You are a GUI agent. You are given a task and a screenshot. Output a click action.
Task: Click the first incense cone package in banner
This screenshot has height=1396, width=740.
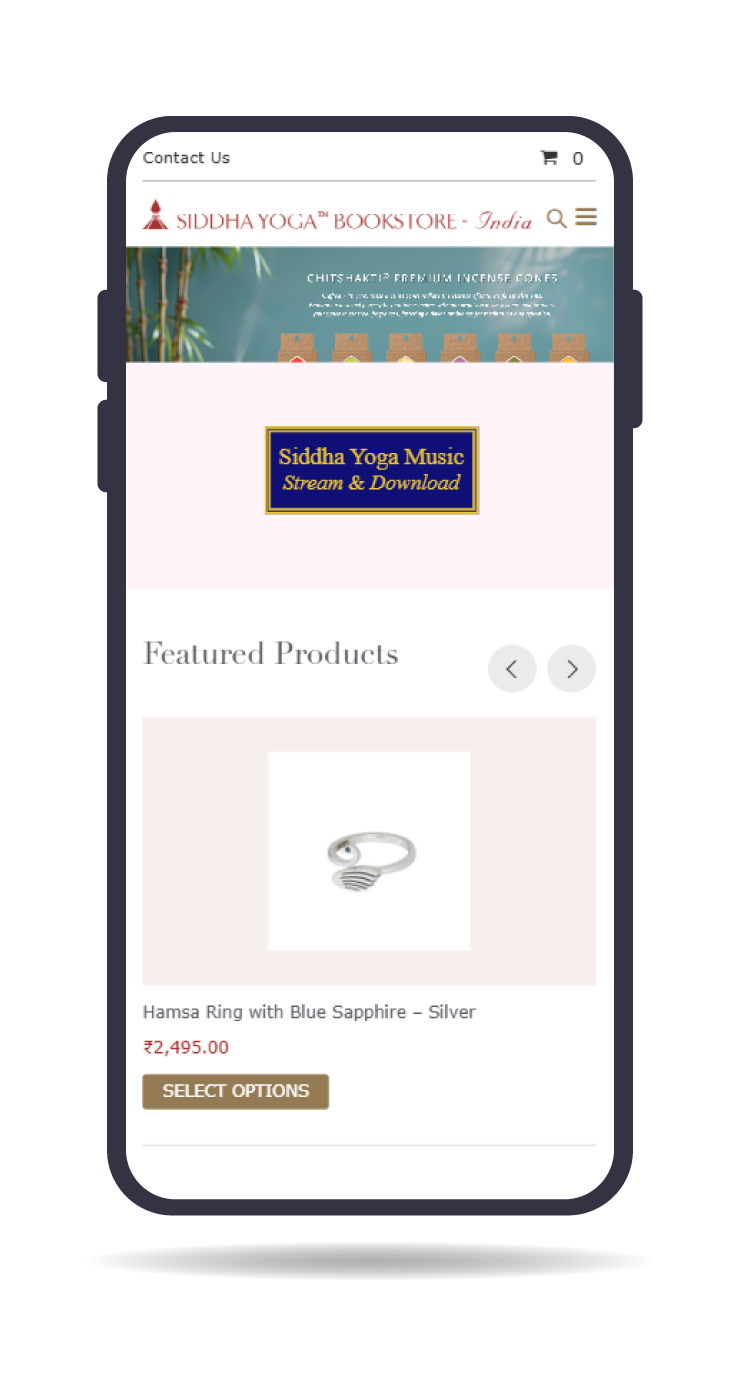pos(297,348)
